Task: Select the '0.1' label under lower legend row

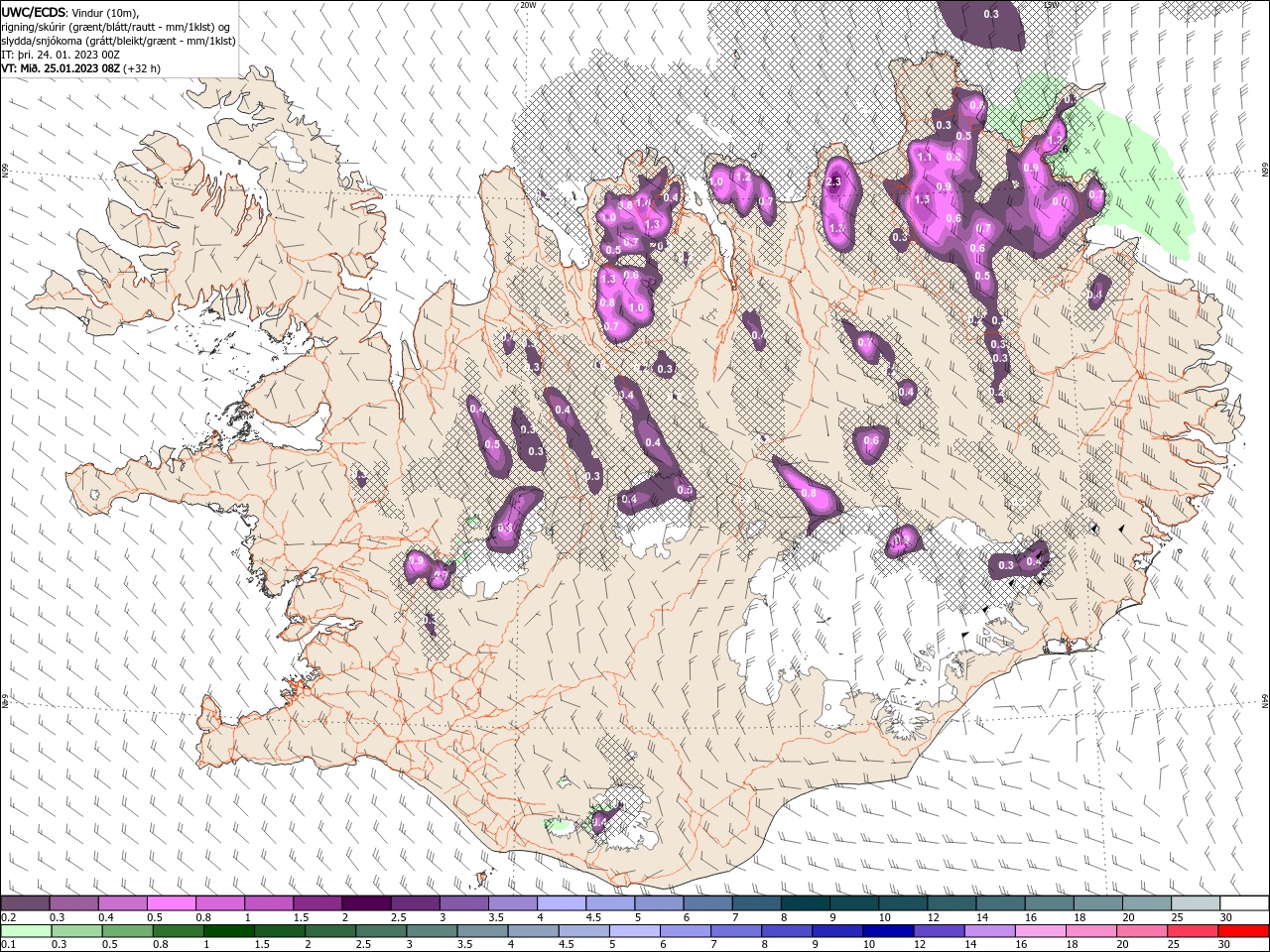Action: pyautogui.click(x=8, y=945)
